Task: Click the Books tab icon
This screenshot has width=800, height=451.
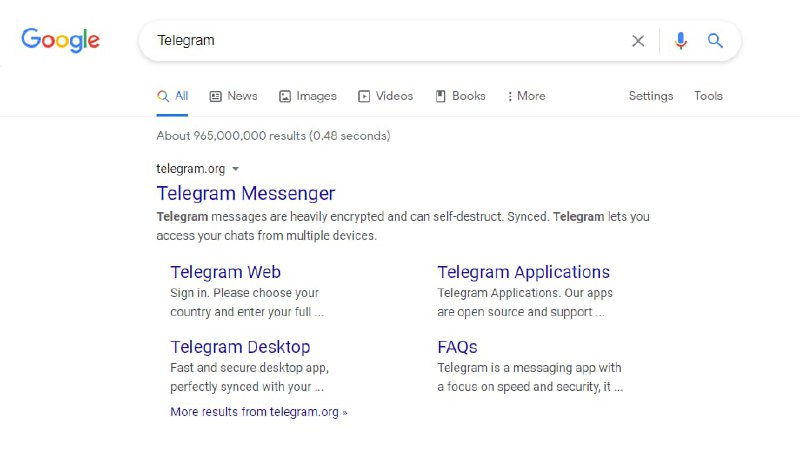Action: (x=440, y=96)
